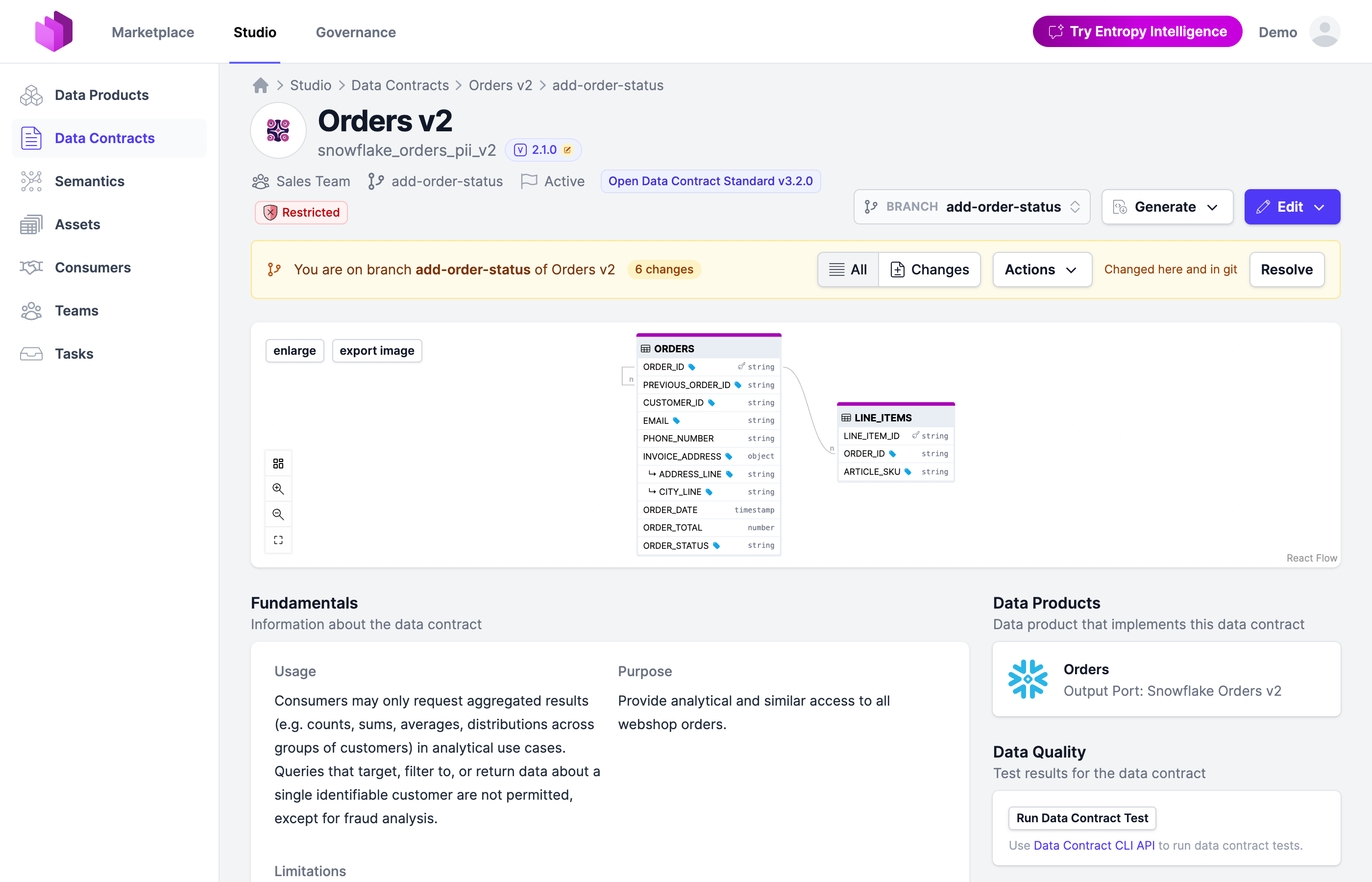Zoom in on the diagram
The height and width of the screenshot is (882, 1372).
278,489
